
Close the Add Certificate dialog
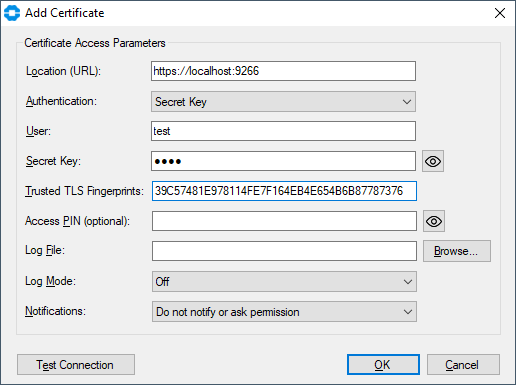point(500,13)
